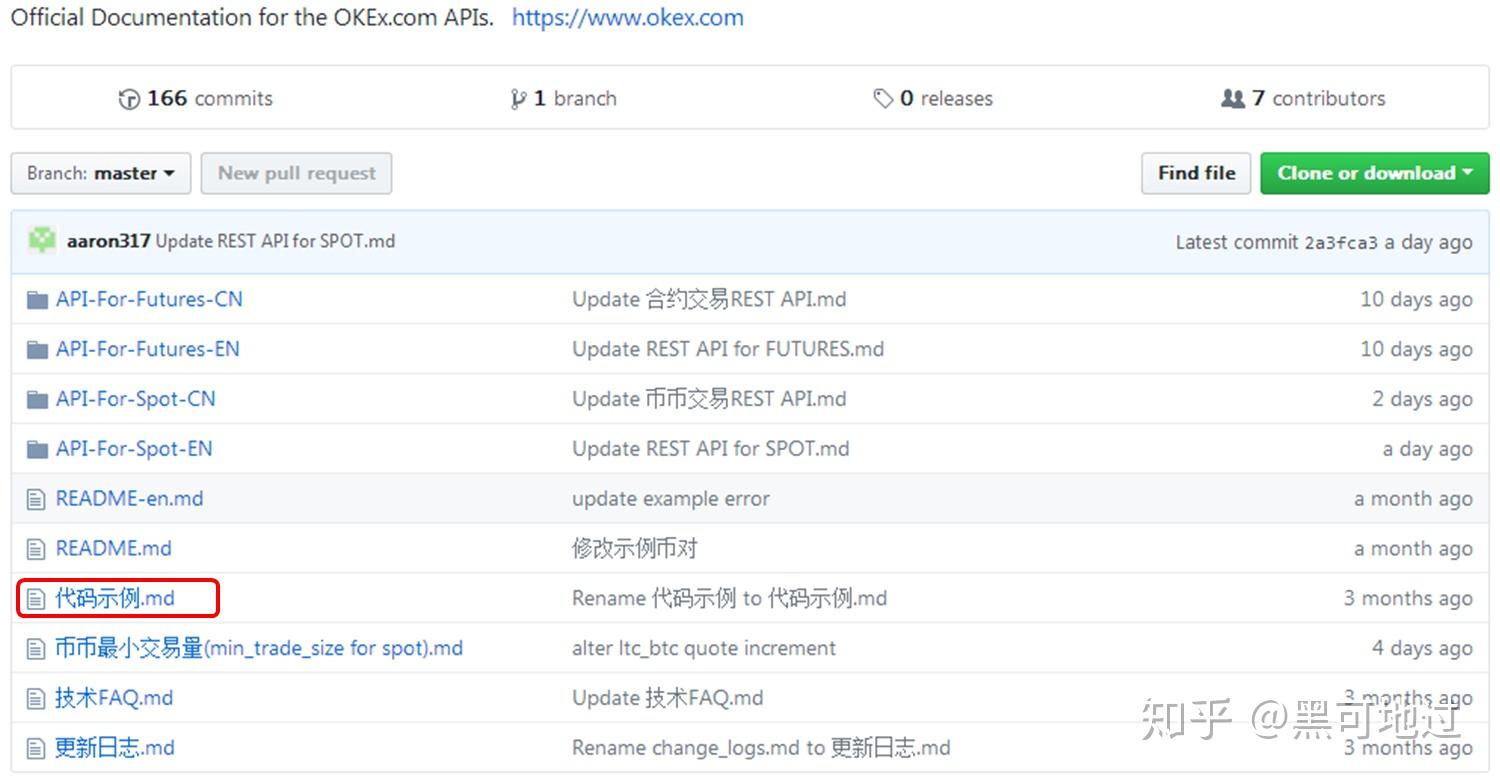The height and width of the screenshot is (780, 1500).
Task: Open the highlighted 代码示例.md file
Action: [112, 598]
